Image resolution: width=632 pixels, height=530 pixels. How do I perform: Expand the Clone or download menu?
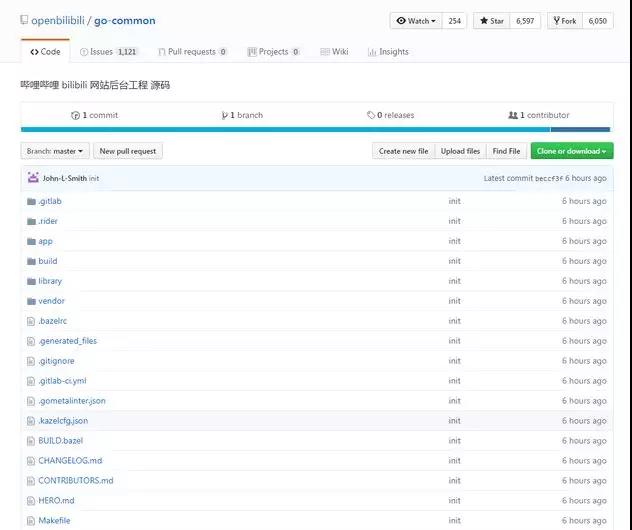coord(572,151)
